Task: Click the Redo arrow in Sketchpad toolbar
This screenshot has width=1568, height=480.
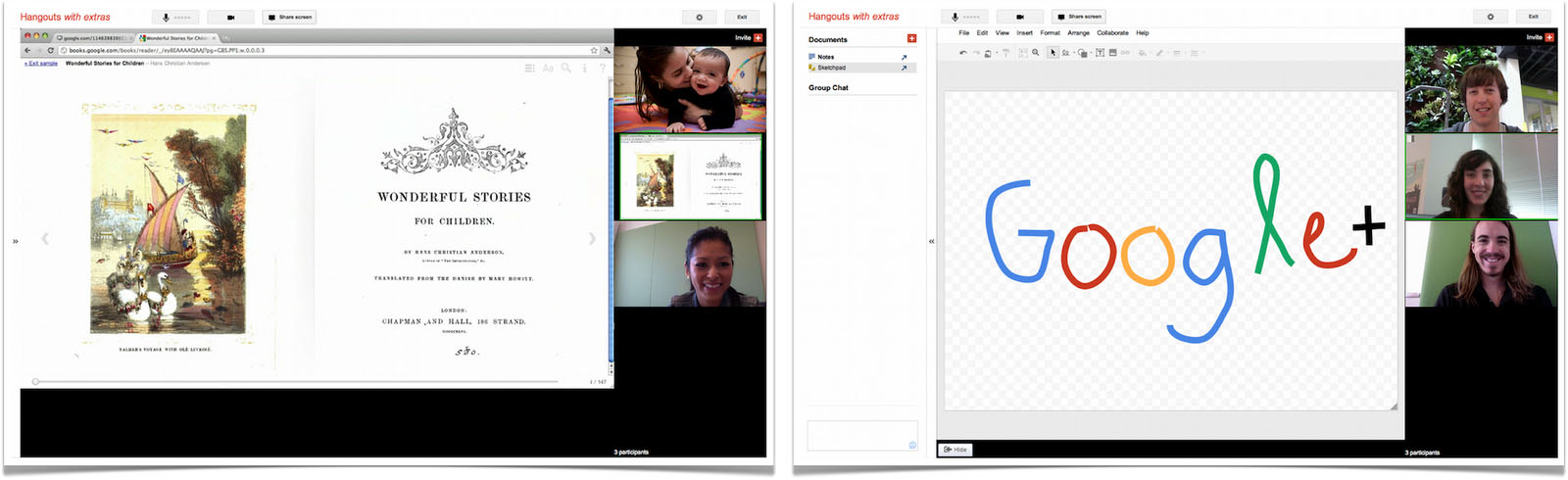Action: coord(976,53)
